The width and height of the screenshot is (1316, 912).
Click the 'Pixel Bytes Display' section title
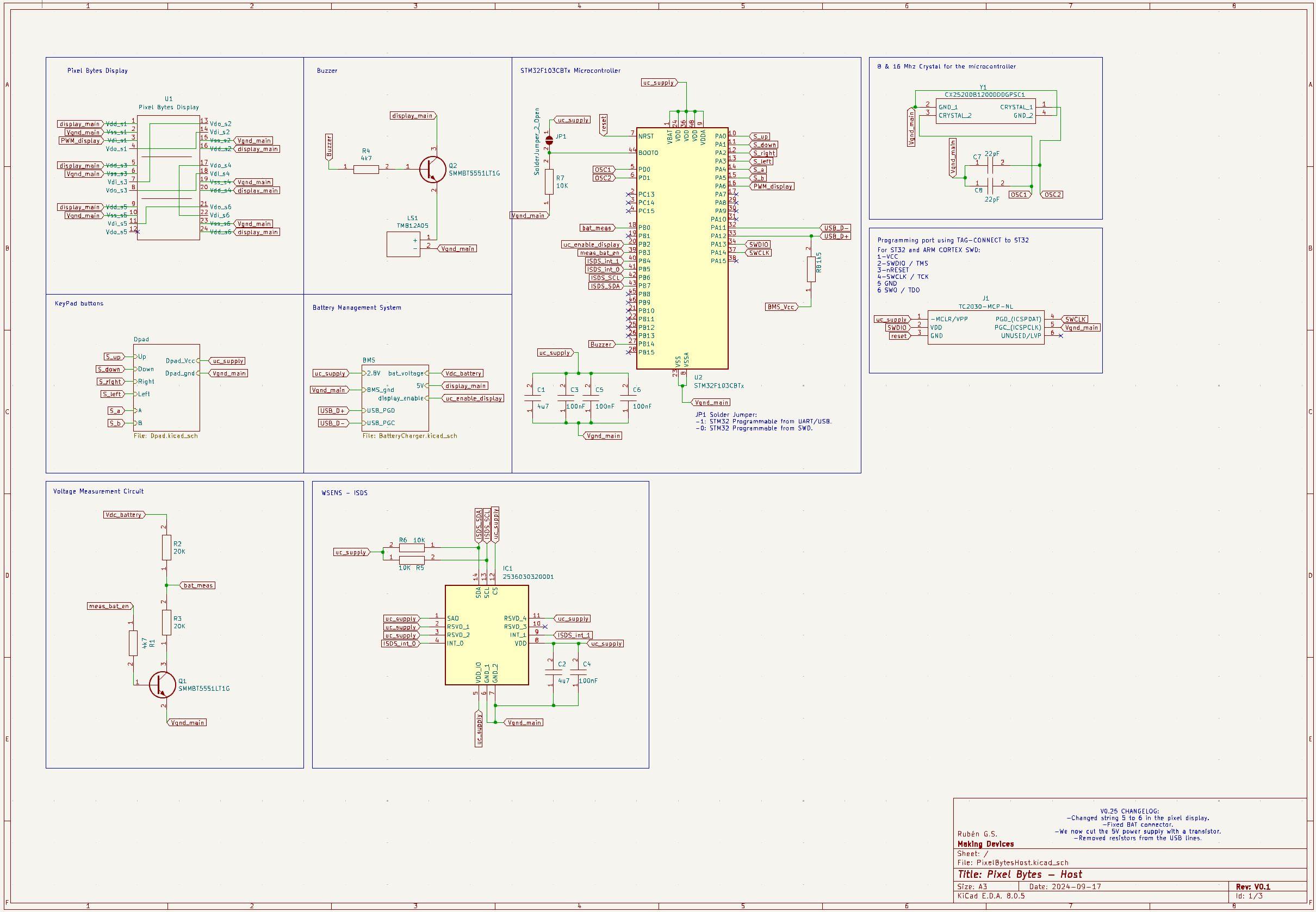tap(98, 71)
